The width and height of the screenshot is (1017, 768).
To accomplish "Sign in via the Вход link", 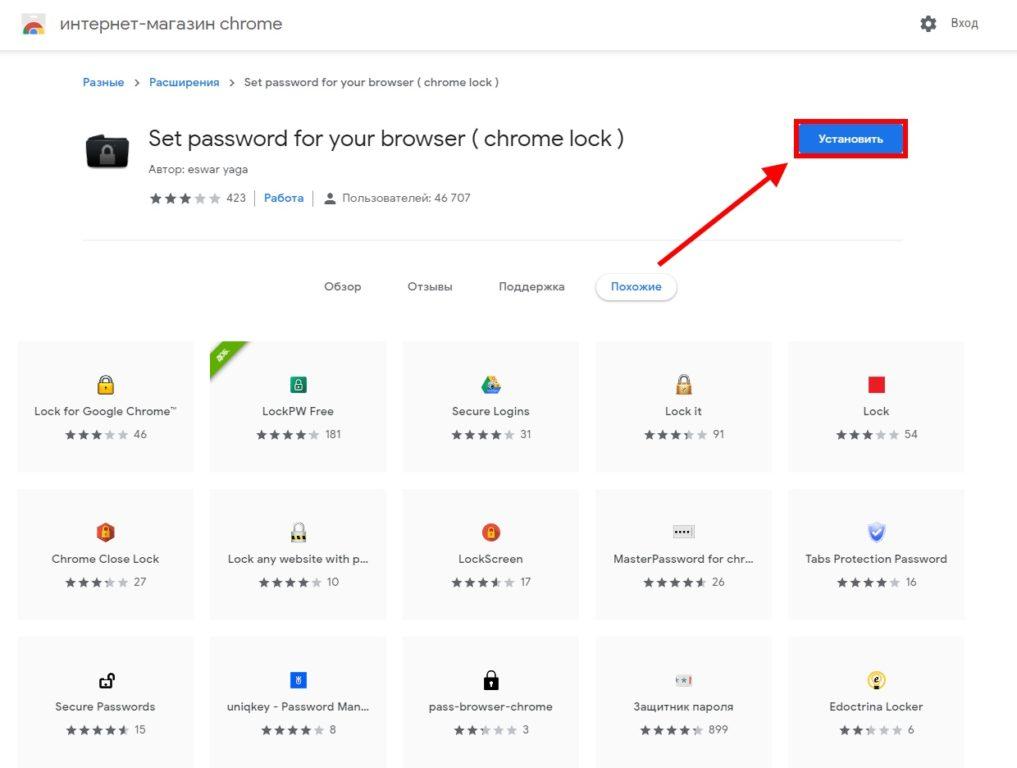I will [x=964, y=21].
